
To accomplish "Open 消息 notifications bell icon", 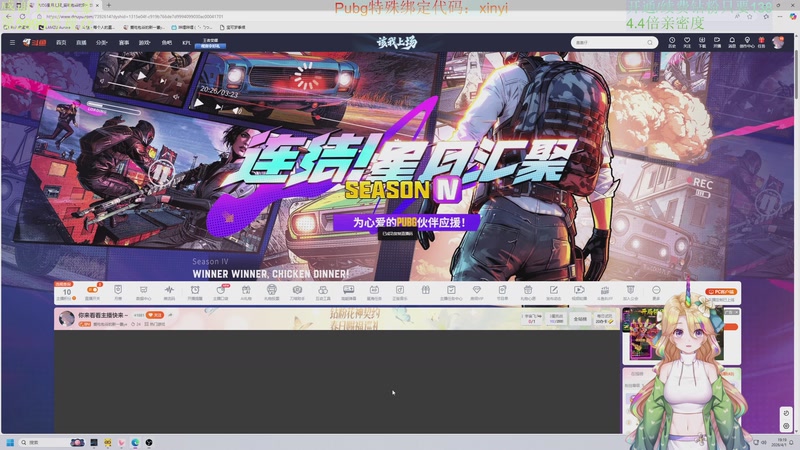I will [x=732, y=42].
